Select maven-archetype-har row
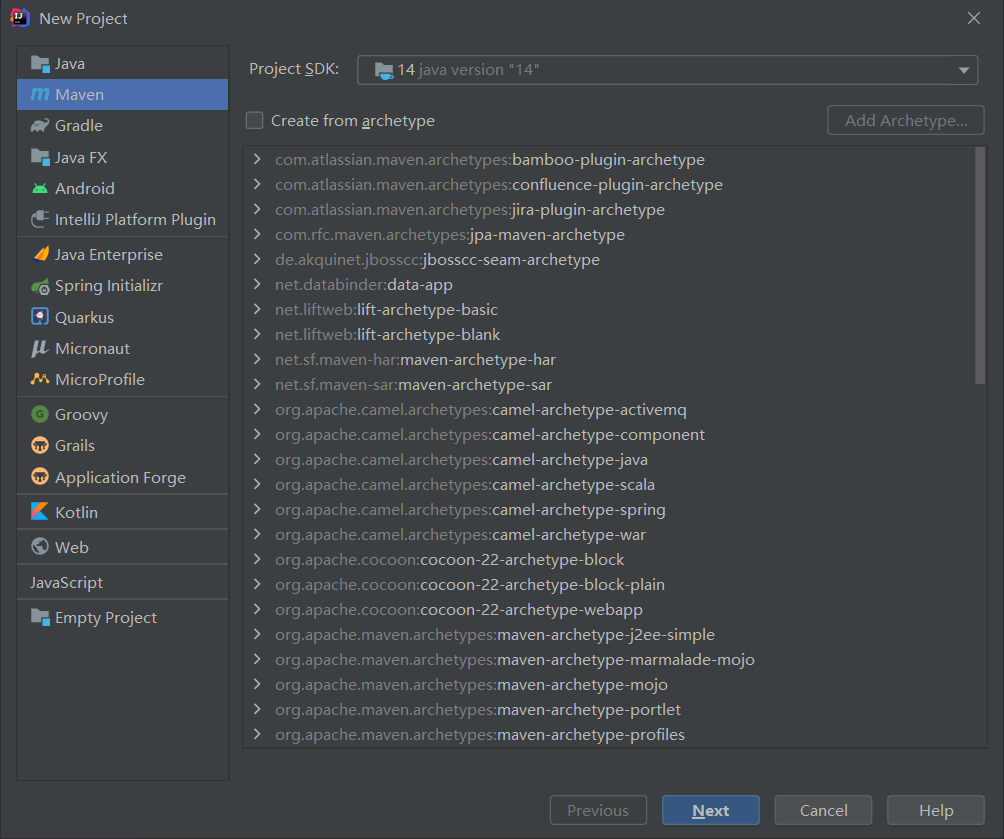 [x=610, y=359]
